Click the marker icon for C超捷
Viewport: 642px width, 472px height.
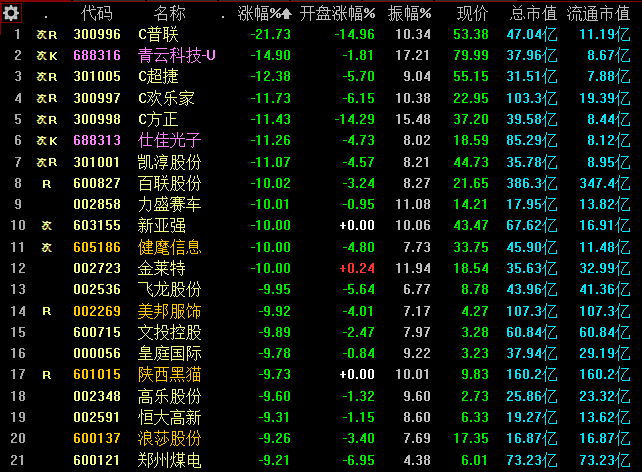coord(47,77)
